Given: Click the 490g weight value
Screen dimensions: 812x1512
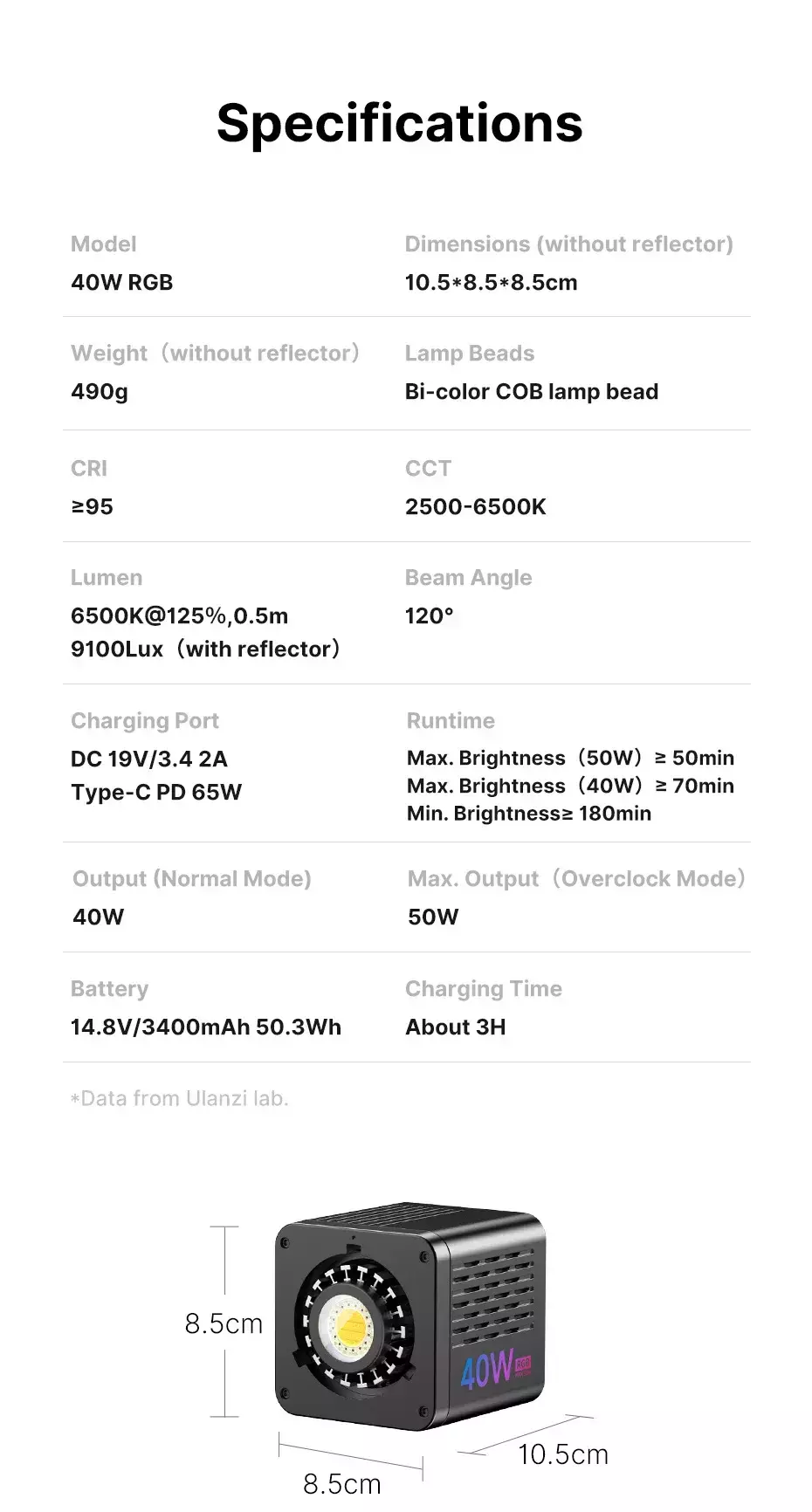Looking at the screenshot, I should click(100, 392).
